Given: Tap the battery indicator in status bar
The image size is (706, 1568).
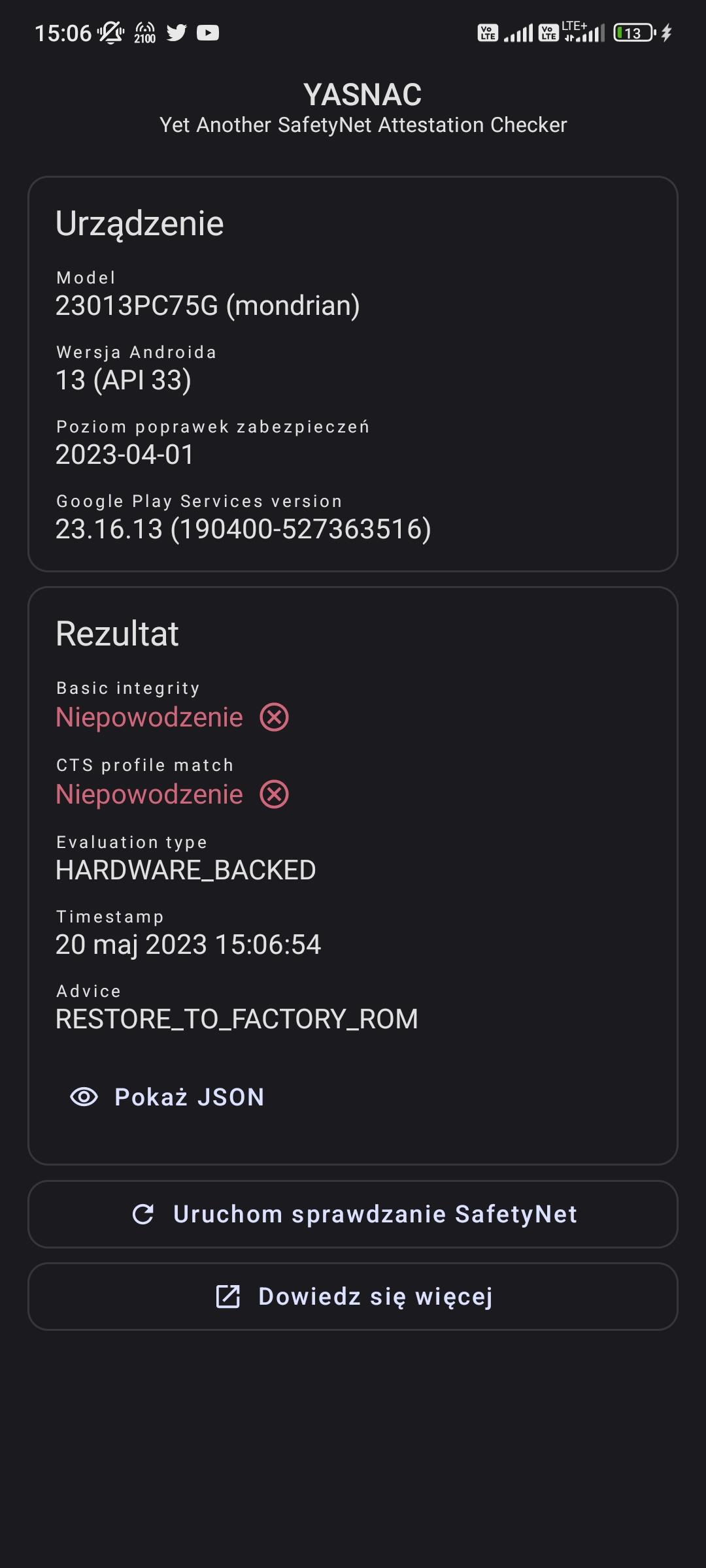Looking at the screenshot, I should point(633,33).
